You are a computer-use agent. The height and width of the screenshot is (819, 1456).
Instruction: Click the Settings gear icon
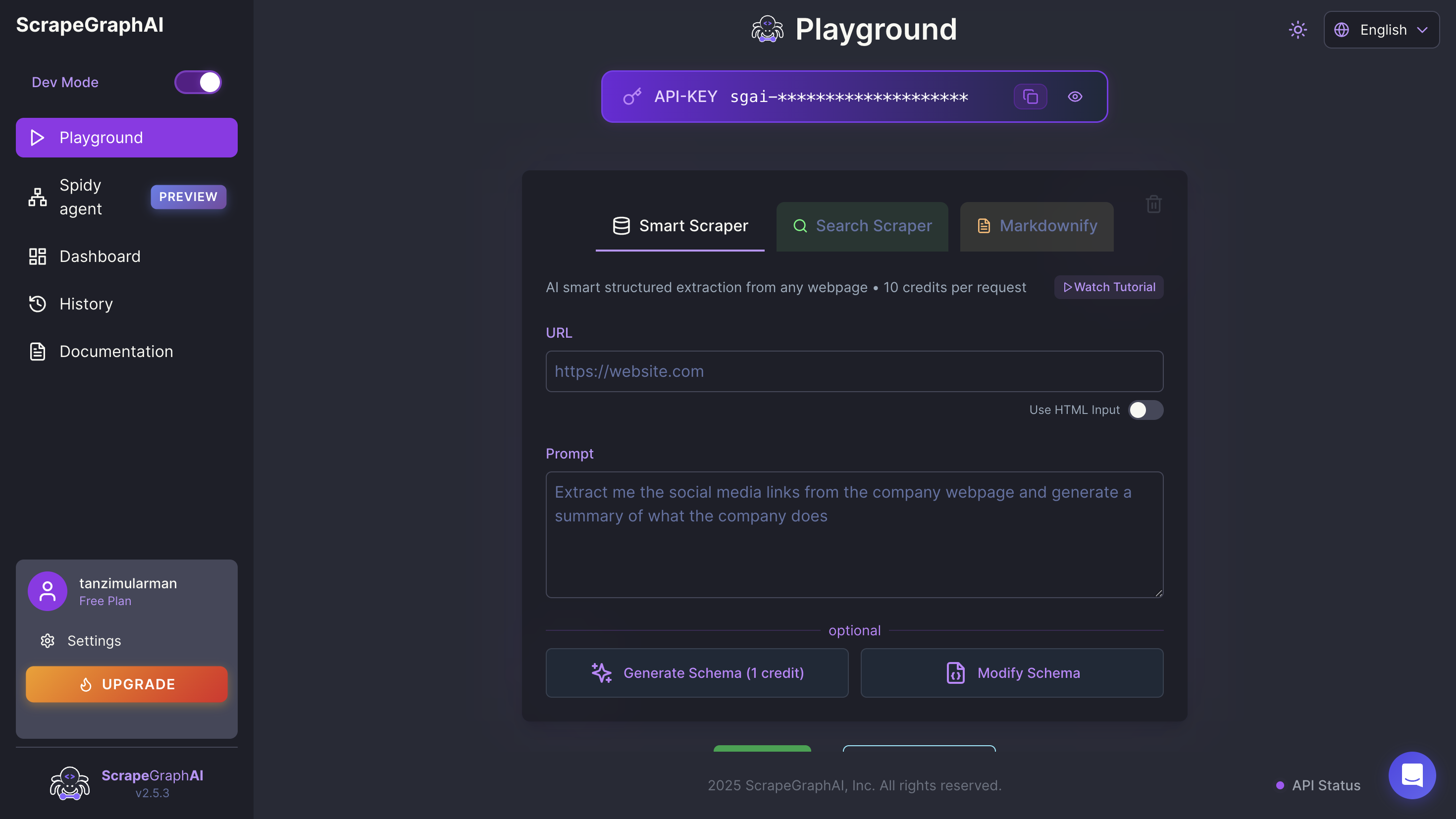pyautogui.click(x=48, y=640)
